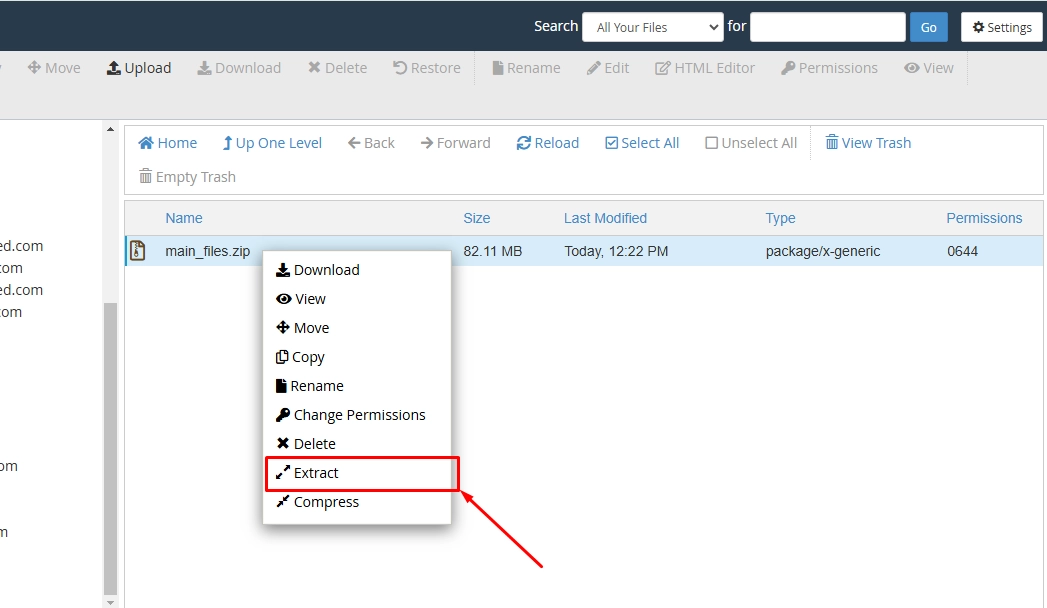Select the main_files.zip file name
1047x608 pixels.
point(208,252)
